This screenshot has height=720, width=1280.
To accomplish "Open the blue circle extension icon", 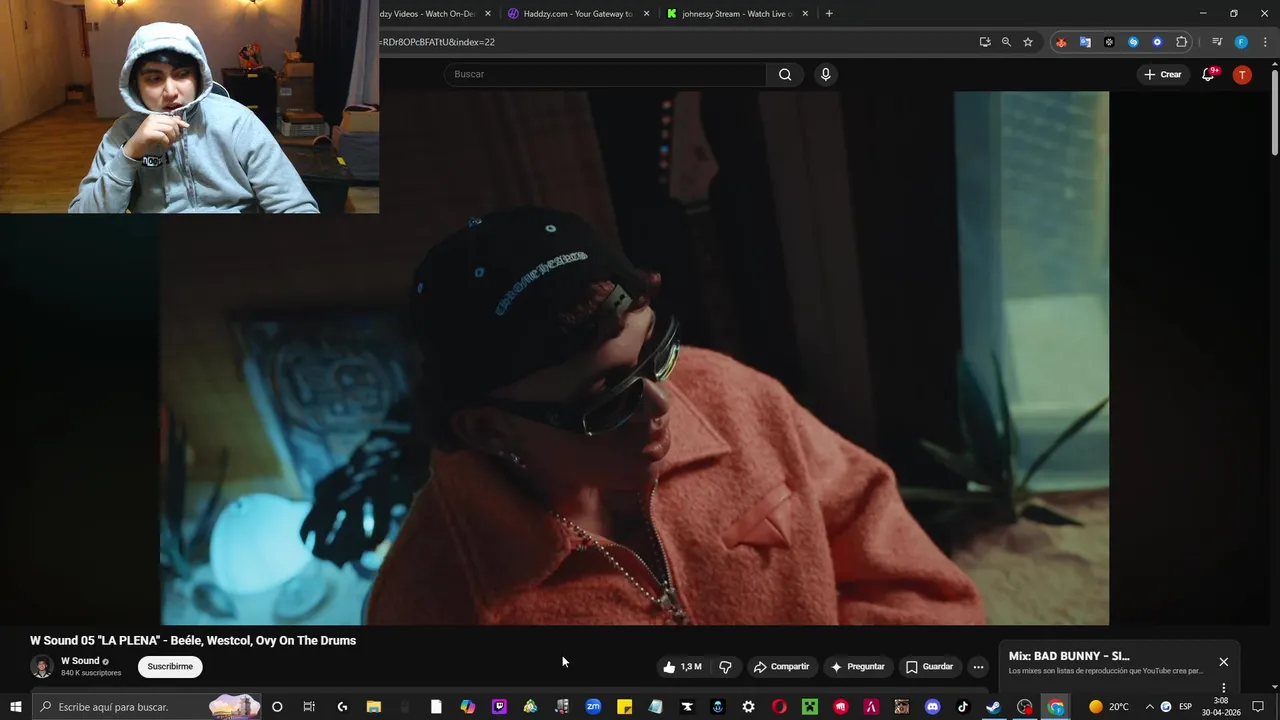I will tap(1157, 42).
